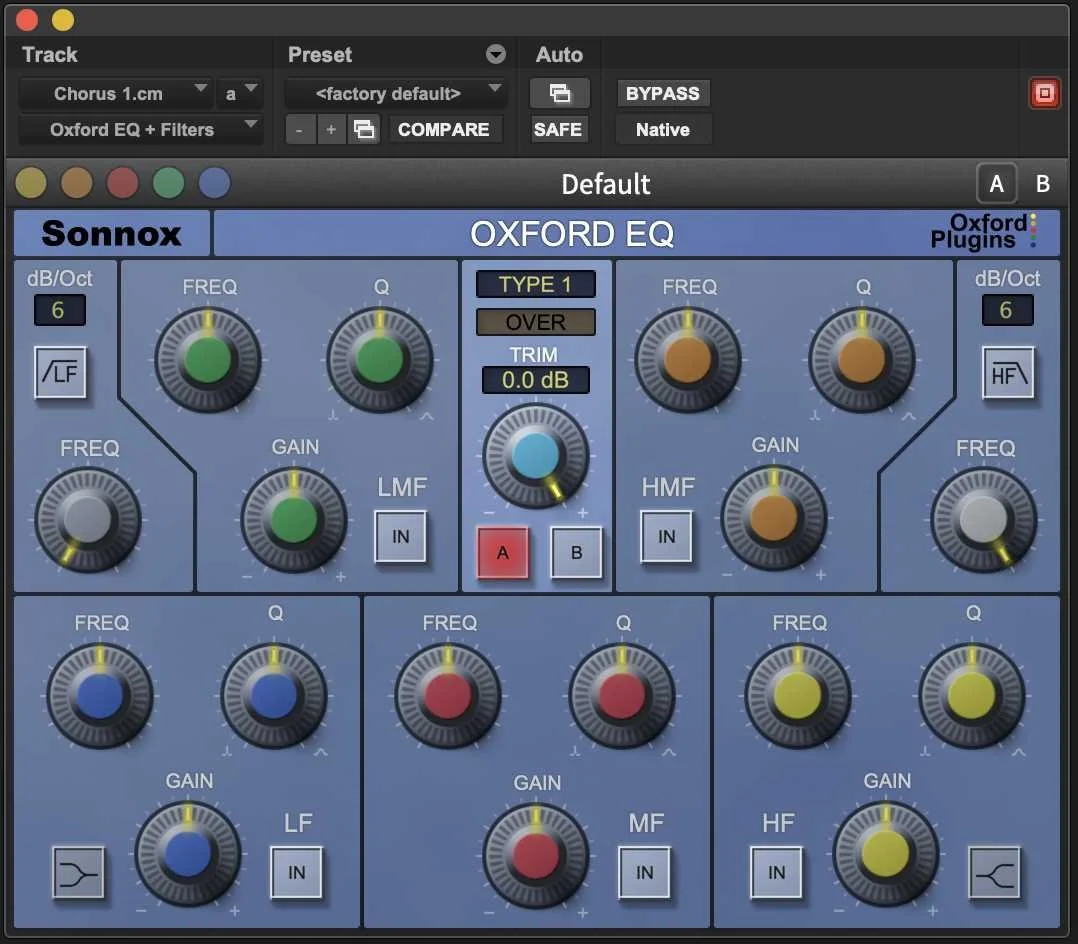This screenshot has height=944, width=1078.
Task: Toggle the HF band shelf shape button
Action: click(994, 873)
